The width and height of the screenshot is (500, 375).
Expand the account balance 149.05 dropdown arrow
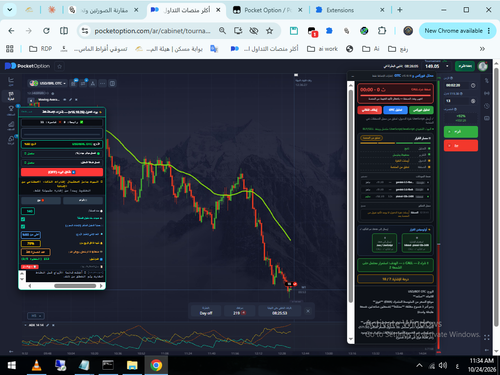(x=447, y=66)
